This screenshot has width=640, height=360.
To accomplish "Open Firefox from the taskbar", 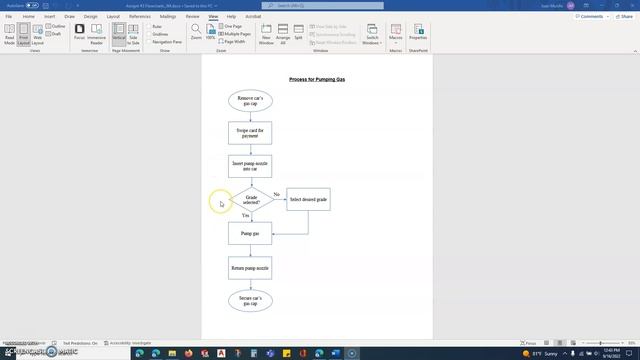I will coord(188,353).
